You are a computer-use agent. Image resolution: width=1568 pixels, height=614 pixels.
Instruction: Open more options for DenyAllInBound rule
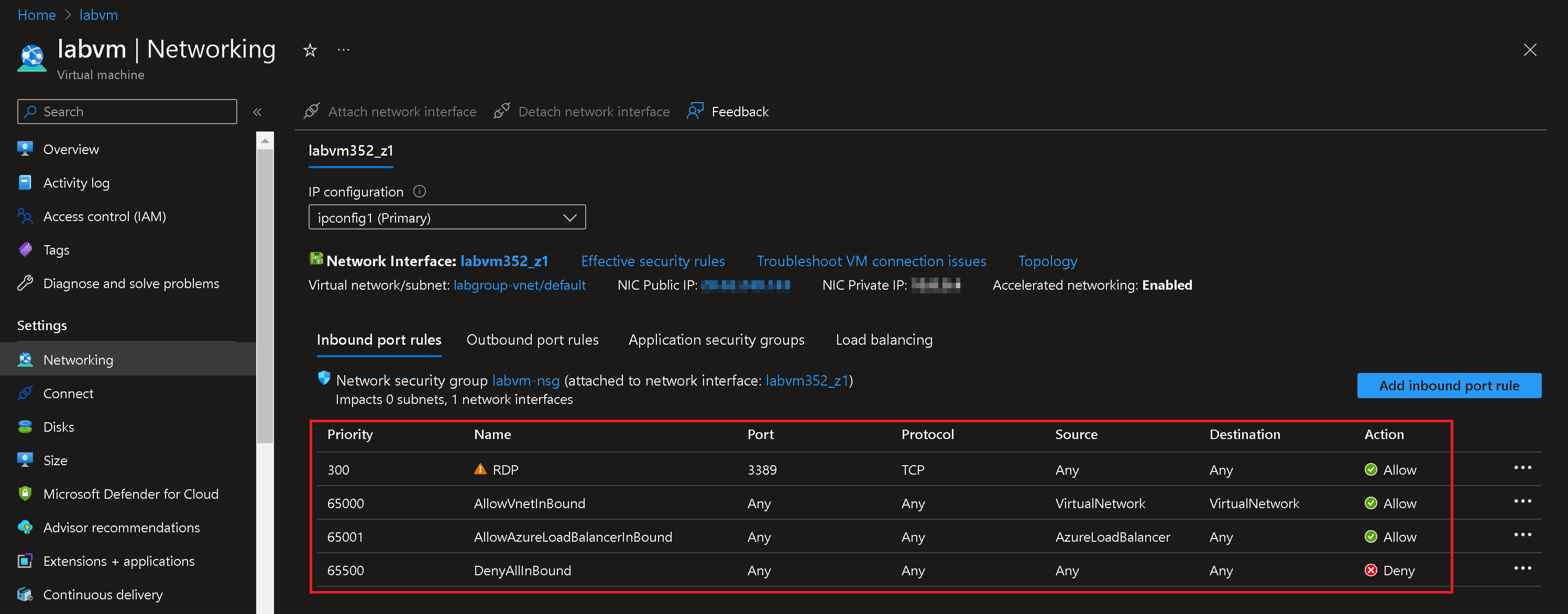point(1522,568)
